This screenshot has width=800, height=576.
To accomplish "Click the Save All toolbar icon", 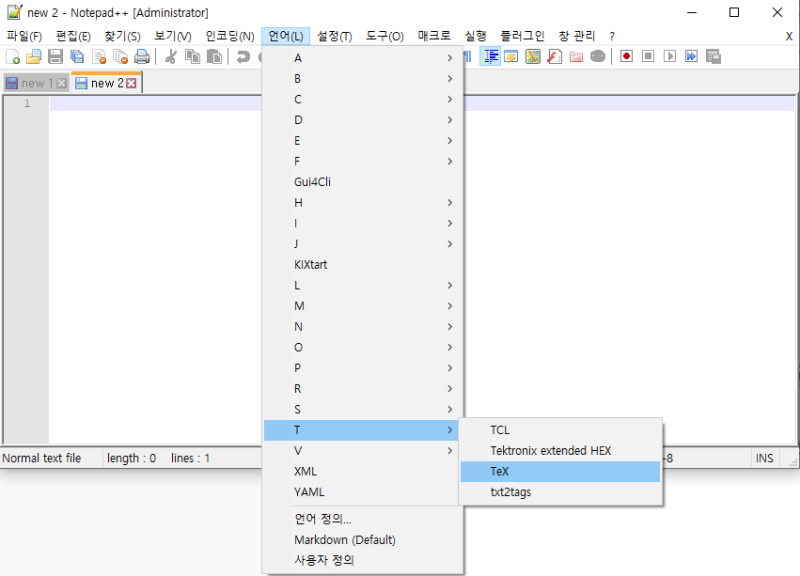I will click(77, 57).
